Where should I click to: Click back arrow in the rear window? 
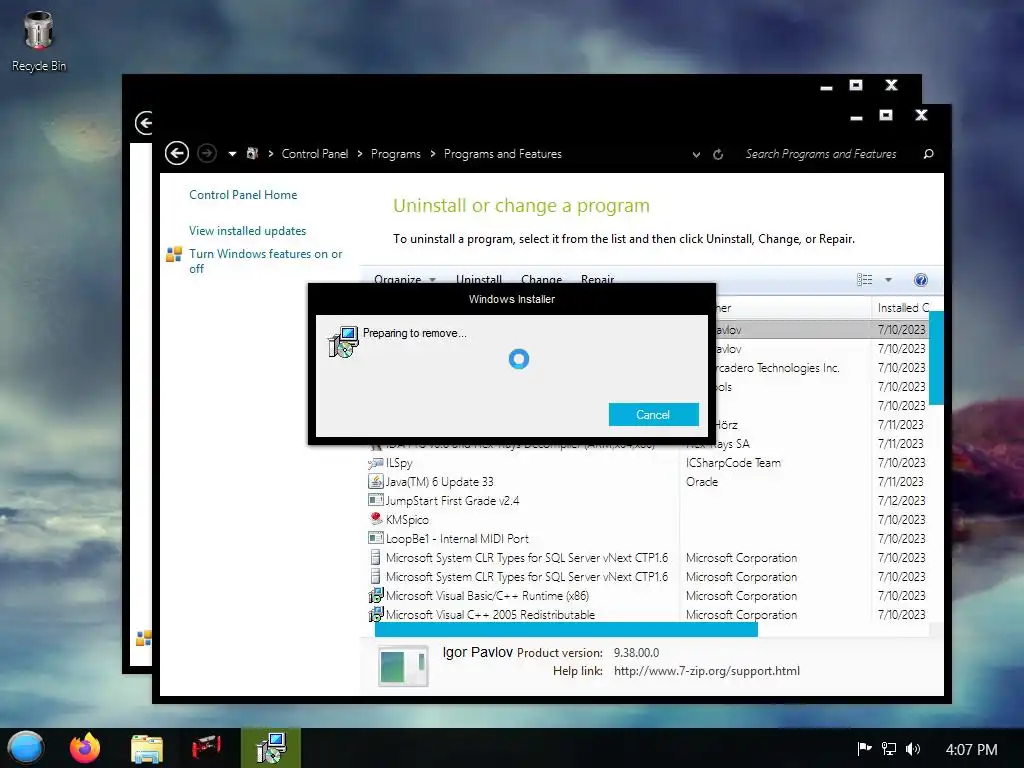(144, 123)
